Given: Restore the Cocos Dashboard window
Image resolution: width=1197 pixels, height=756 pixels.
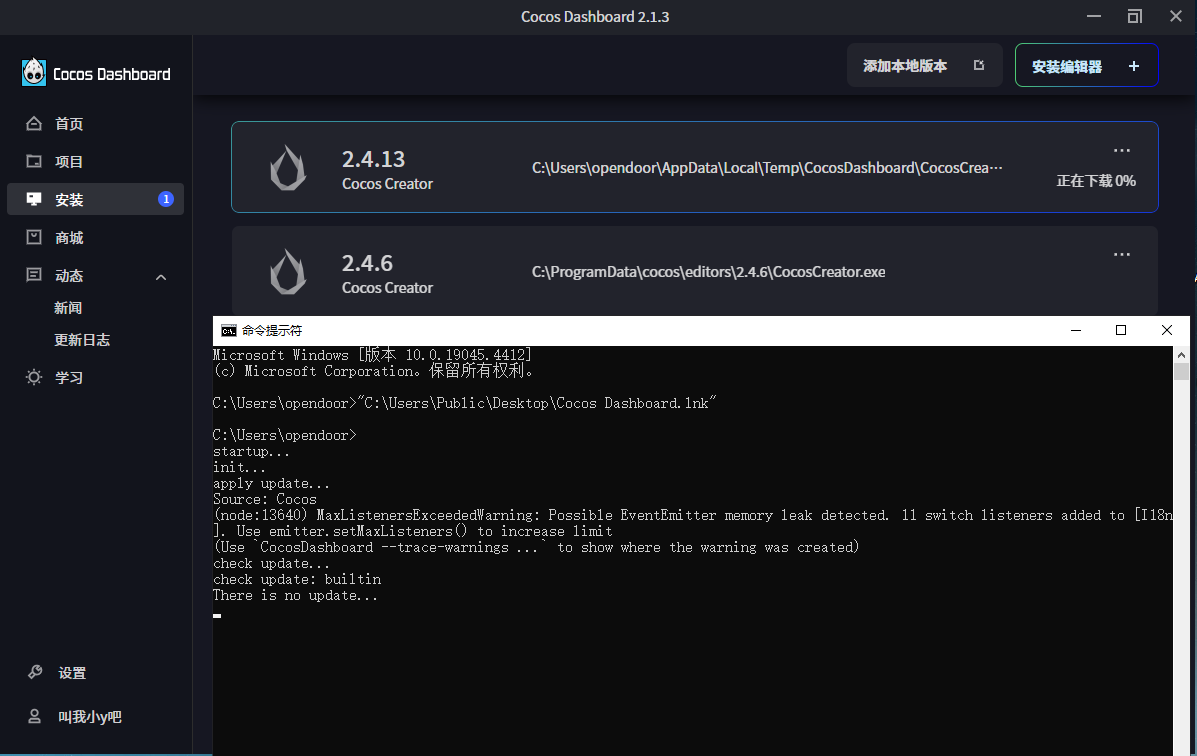Looking at the screenshot, I should point(1134,16).
